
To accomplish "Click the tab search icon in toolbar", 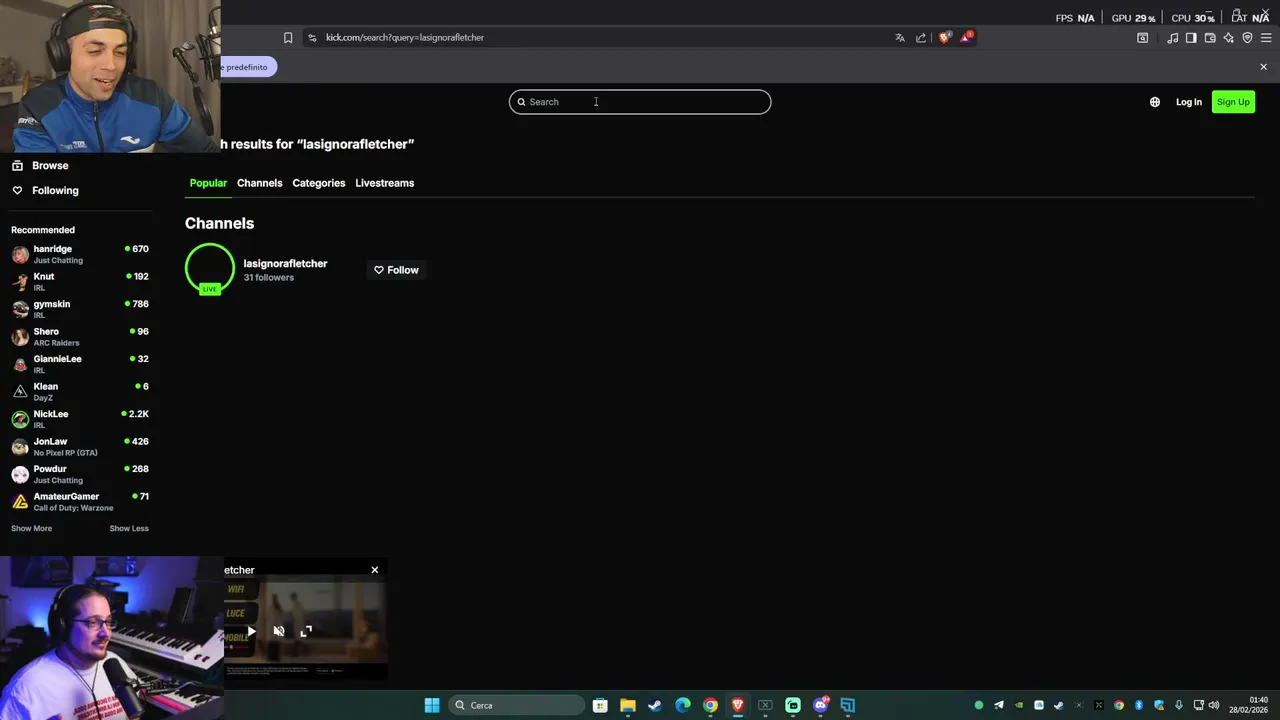I will (x=1142, y=37).
